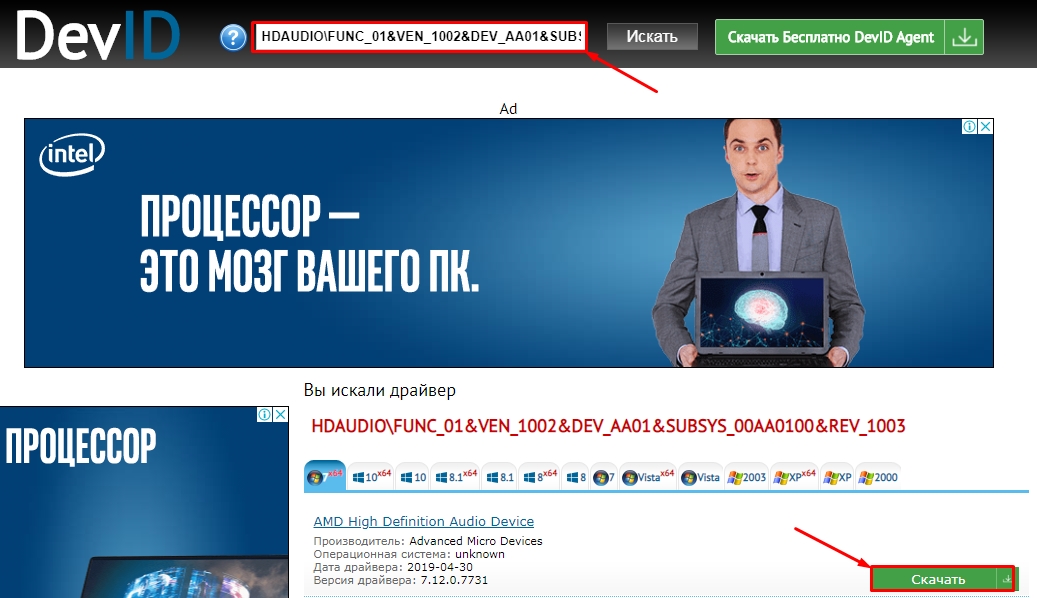Click manufacturer Advanced Micro Devices text
Screen dimensions: 1037x598
click(x=476, y=541)
